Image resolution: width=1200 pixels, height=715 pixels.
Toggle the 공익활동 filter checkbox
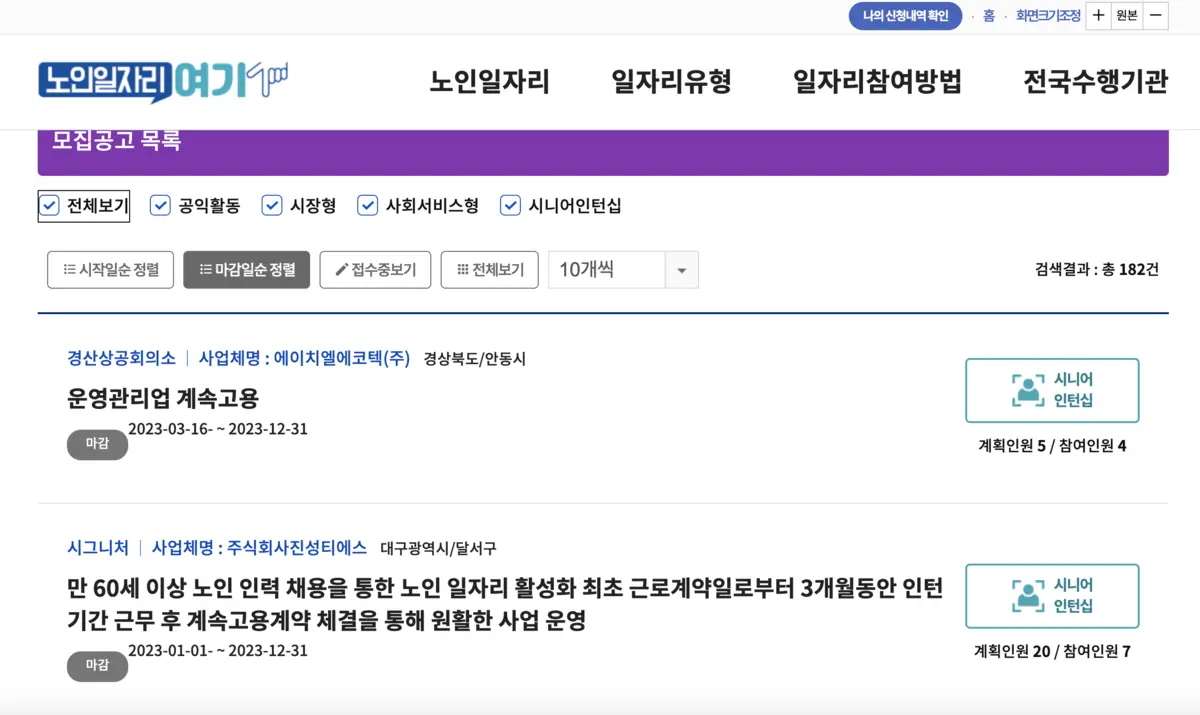[159, 204]
